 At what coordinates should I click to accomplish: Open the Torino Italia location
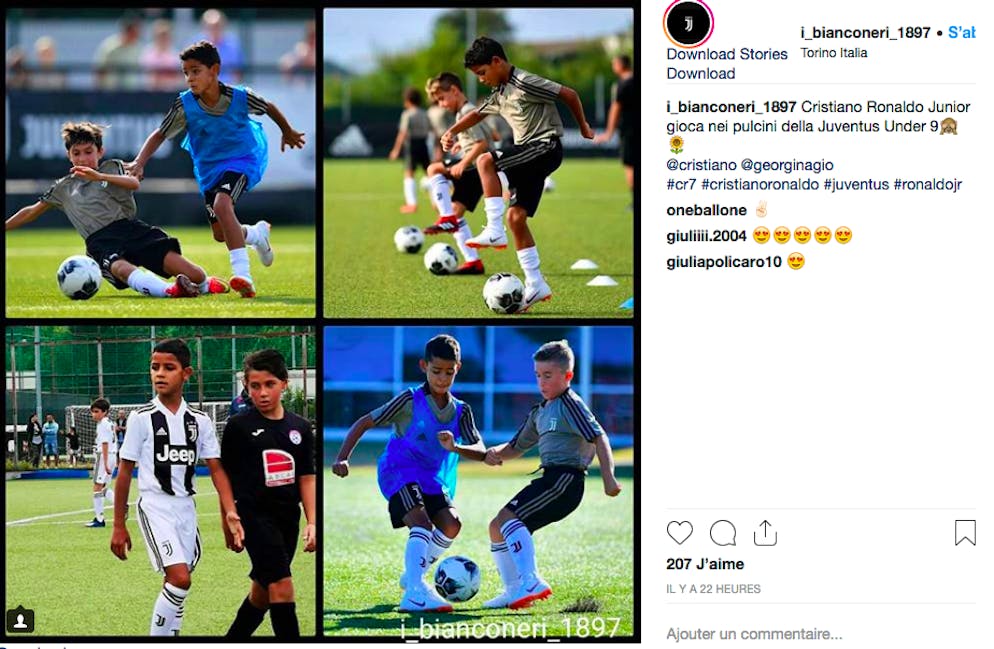click(x=834, y=53)
